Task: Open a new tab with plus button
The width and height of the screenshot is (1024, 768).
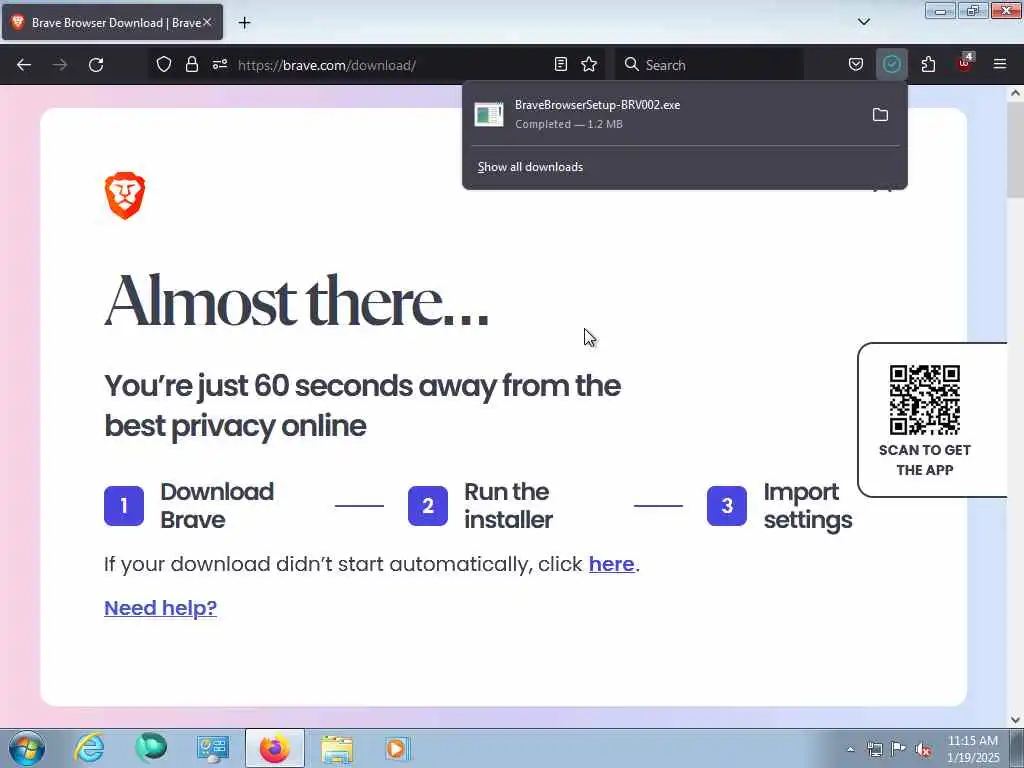Action: tap(244, 23)
